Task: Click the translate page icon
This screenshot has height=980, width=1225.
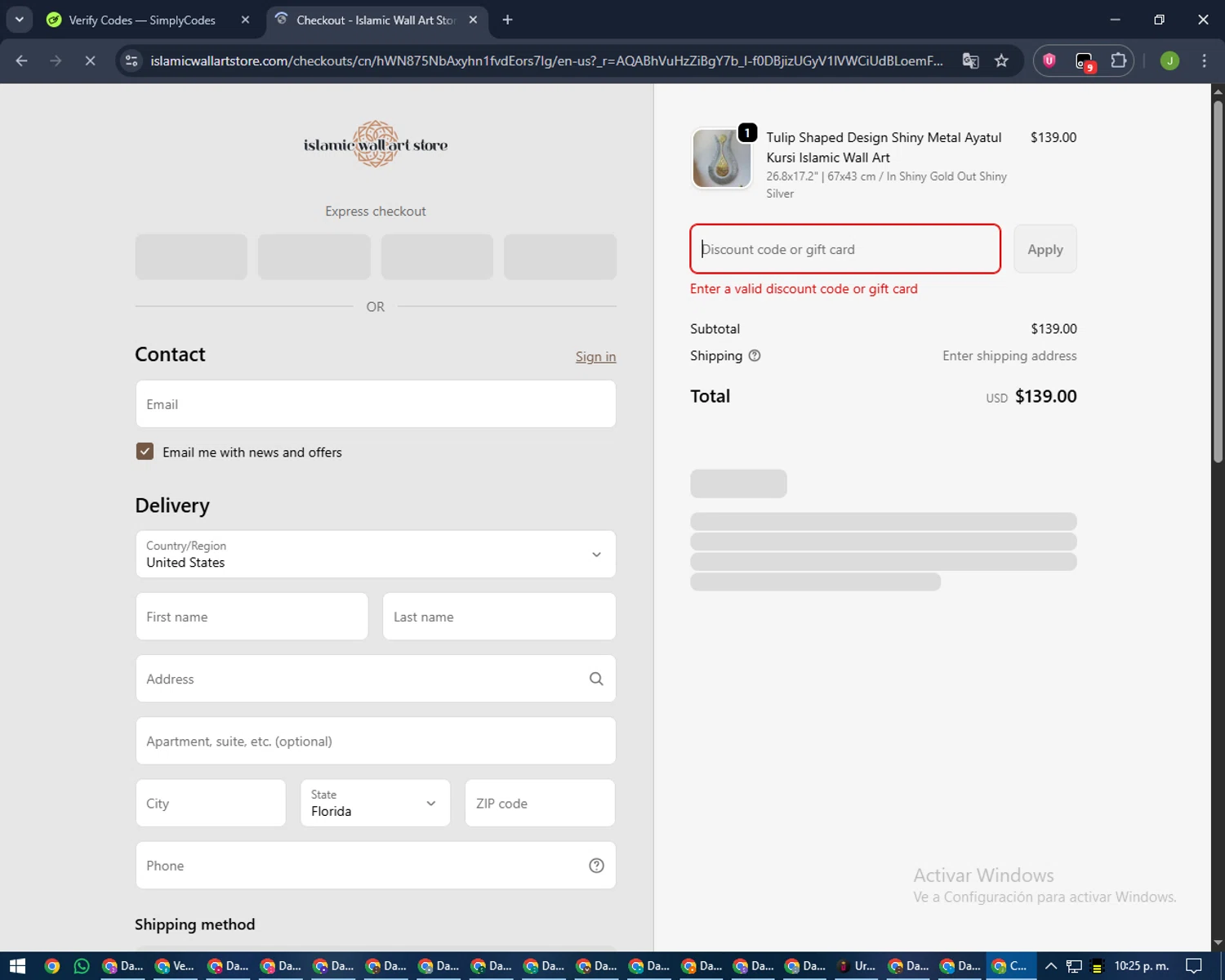Action: (970, 60)
